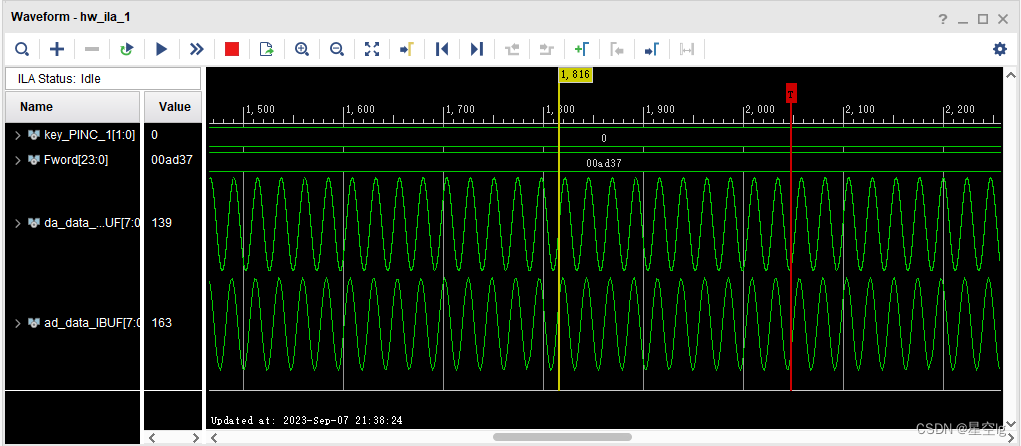This screenshot has height=446, width=1021.
Task: Jump to the next transition
Action: click(547, 49)
